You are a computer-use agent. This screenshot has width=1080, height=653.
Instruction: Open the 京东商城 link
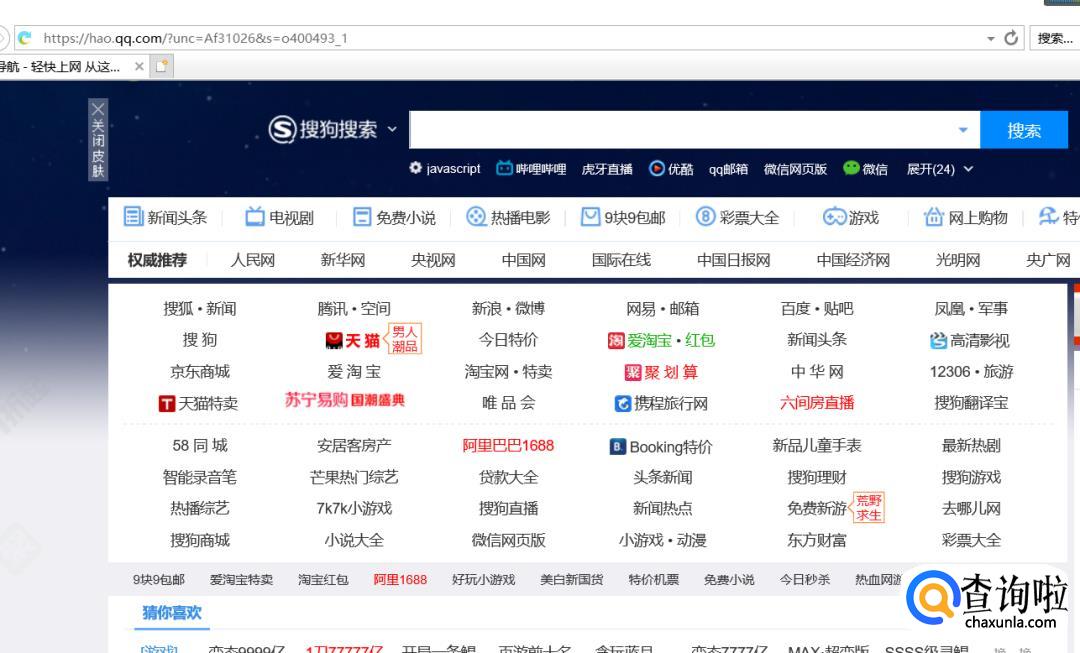coord(200,371)
